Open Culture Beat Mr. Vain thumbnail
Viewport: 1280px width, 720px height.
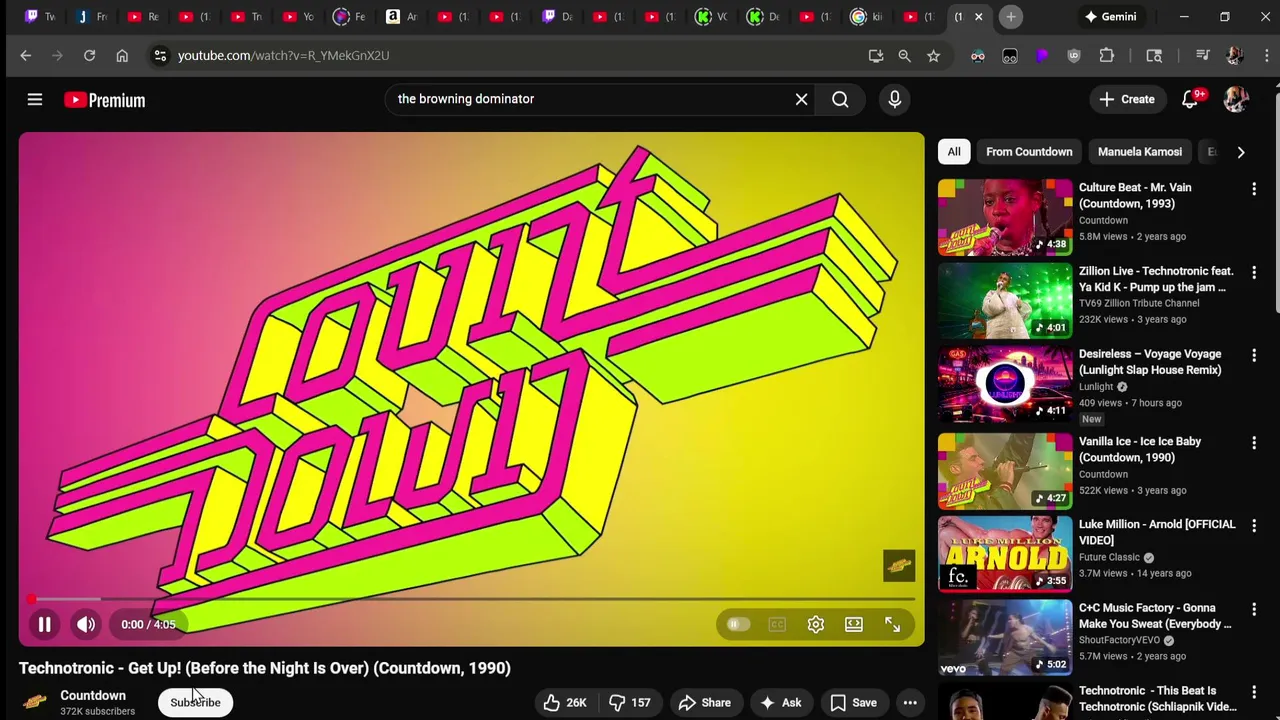tap(1005, 217)
